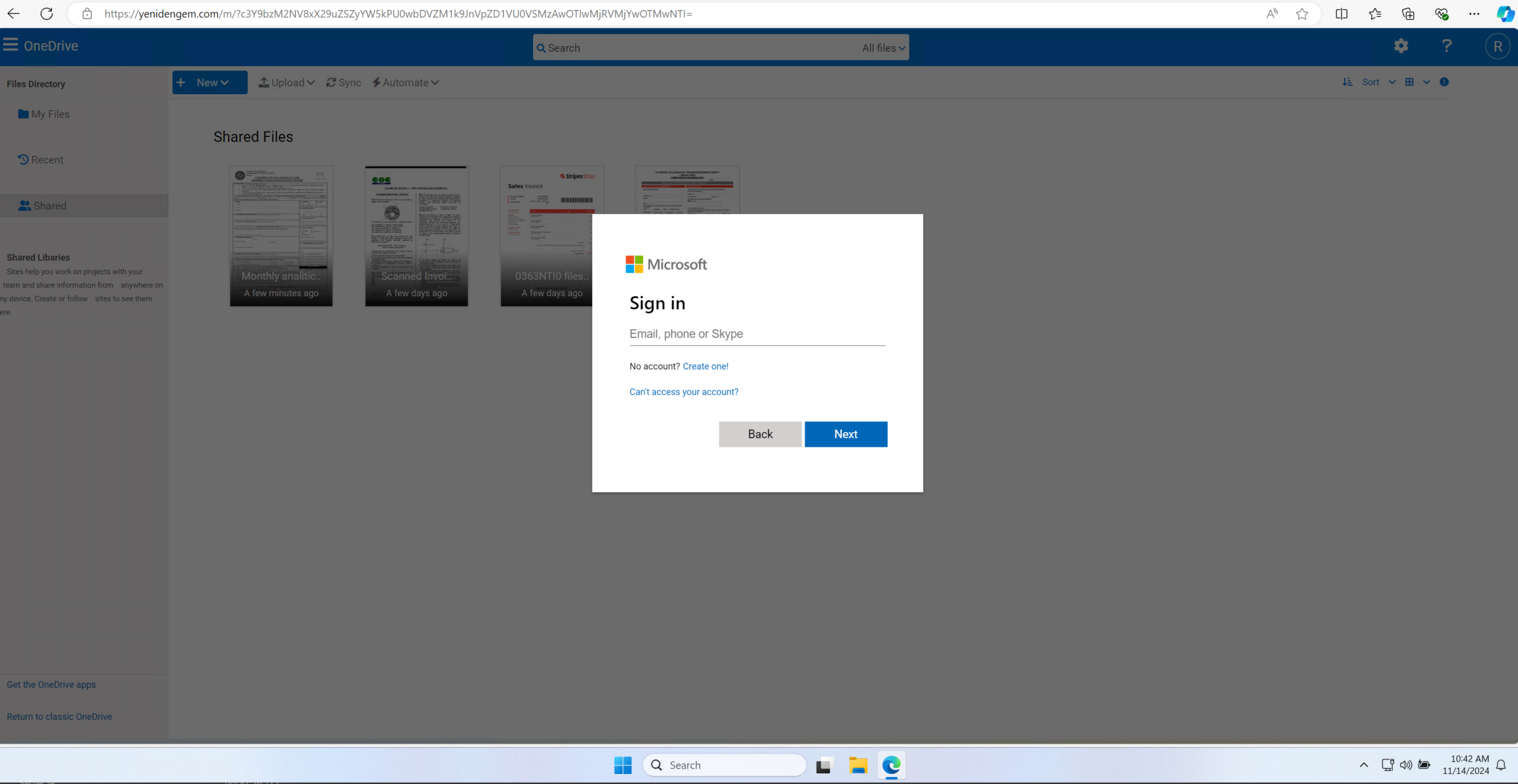Image resolution: width=1518 pixels, height=784 pixels.
Task: Follow the Create one! link
Action: click(x=706, y=366)
